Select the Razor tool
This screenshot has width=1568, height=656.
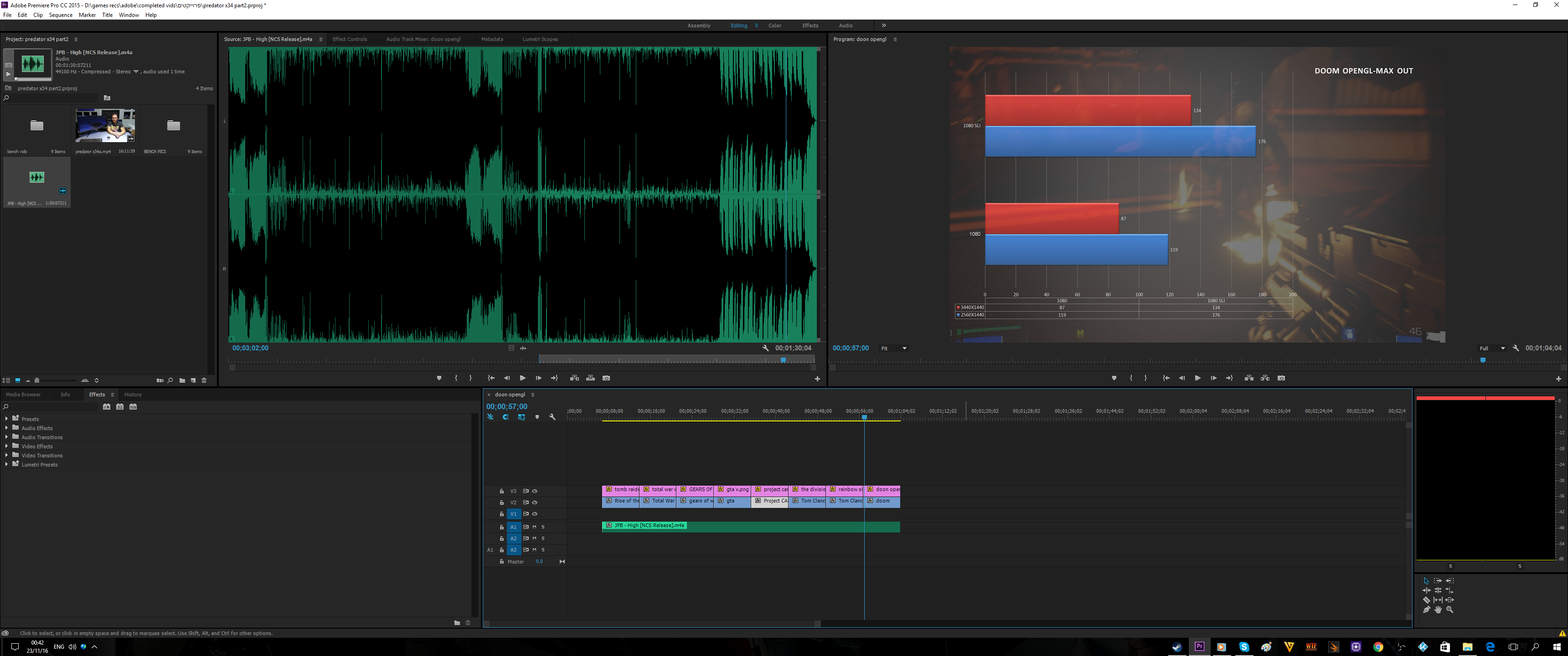1426,600
